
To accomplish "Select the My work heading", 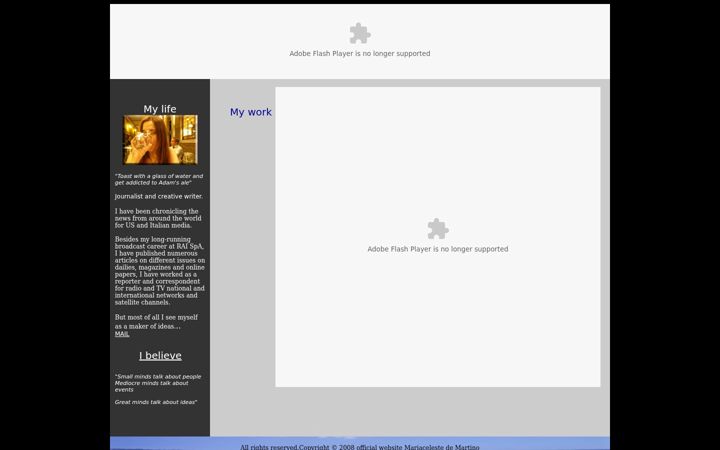I will coord(251,112).
